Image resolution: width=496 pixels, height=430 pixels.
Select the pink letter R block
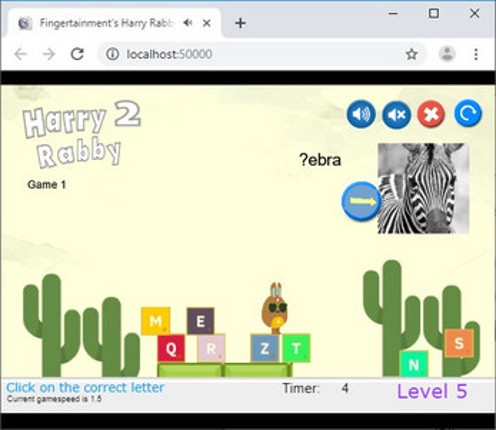tap(211, 349)
